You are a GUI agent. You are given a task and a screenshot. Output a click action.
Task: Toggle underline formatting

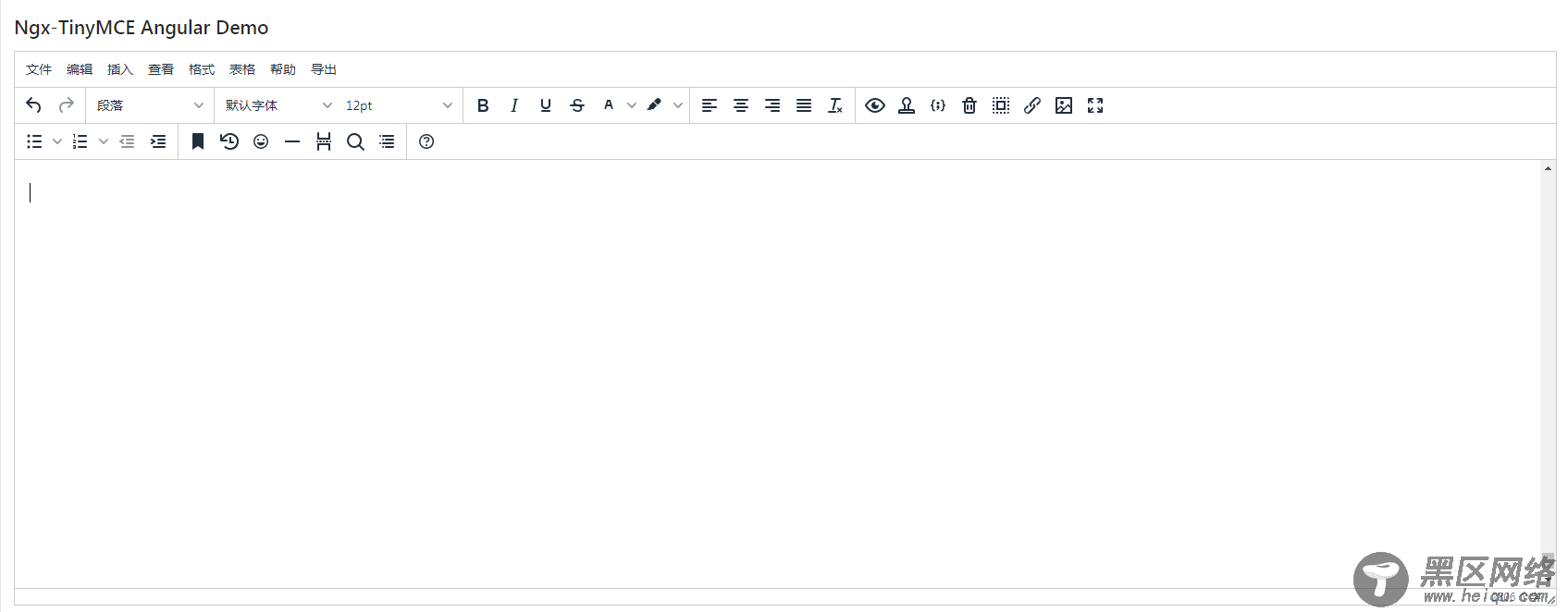(x=546, y=105)
